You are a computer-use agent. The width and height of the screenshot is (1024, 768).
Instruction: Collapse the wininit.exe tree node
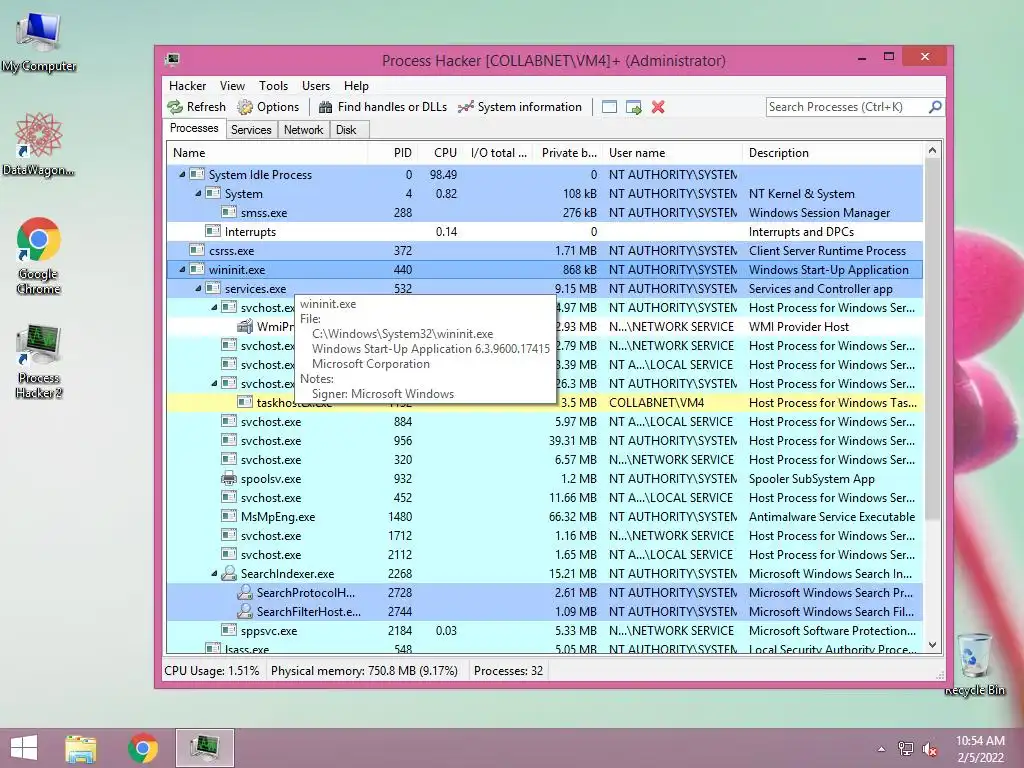(x=182, y=270)
